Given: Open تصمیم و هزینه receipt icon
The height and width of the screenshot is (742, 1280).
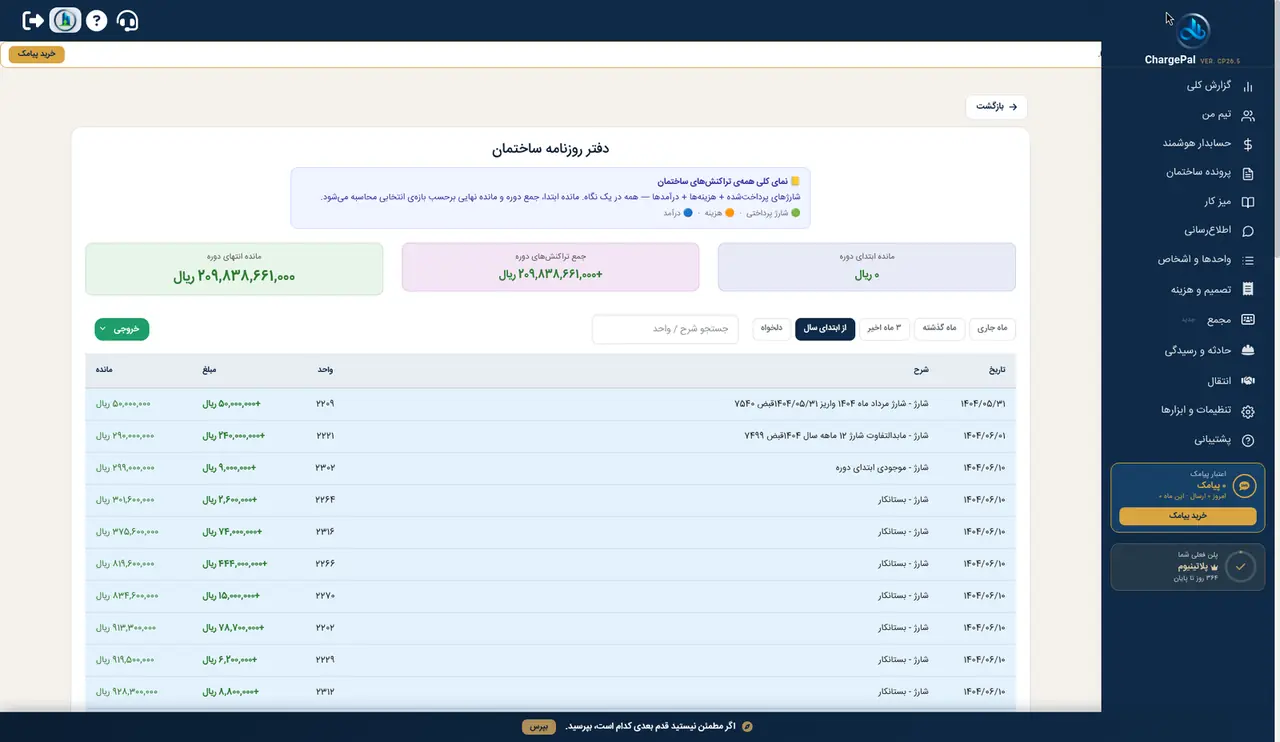Looking at the screenshot, I should (1247, 289).
